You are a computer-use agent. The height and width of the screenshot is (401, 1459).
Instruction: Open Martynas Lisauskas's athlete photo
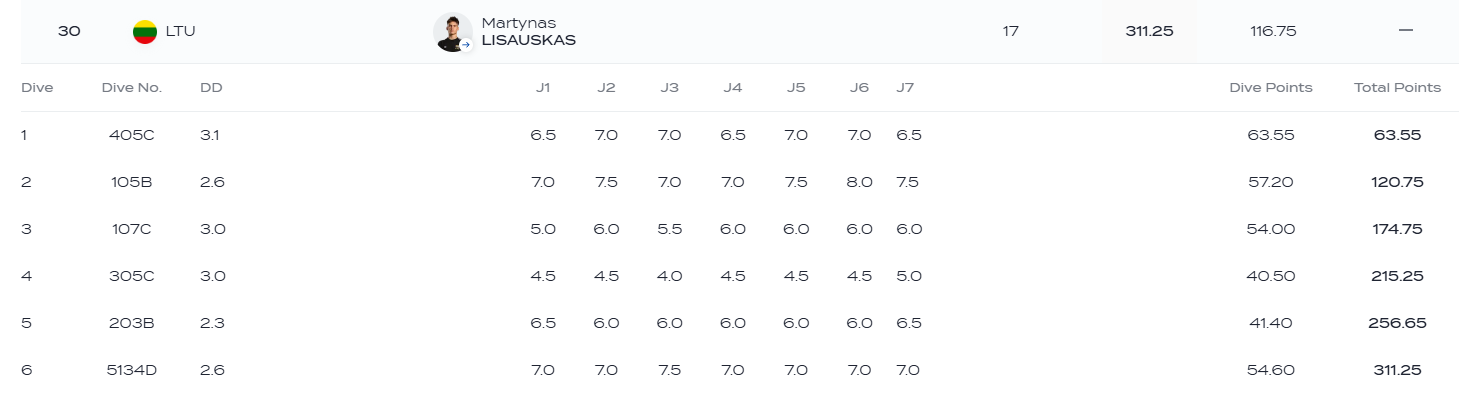[451, 31]
